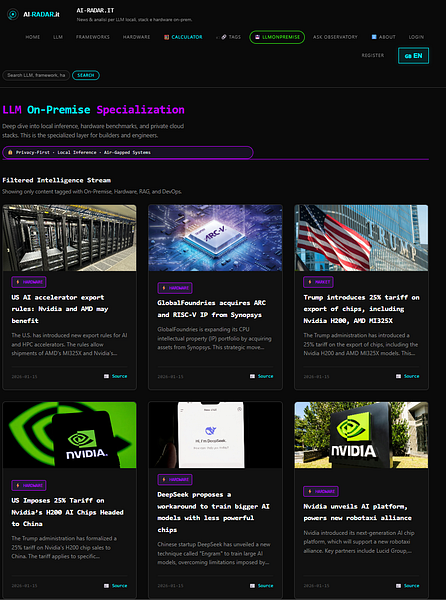Open the green Nvidia logo phone thumbnail
This screenshot has height=600, width=446.
pos(69,435)
